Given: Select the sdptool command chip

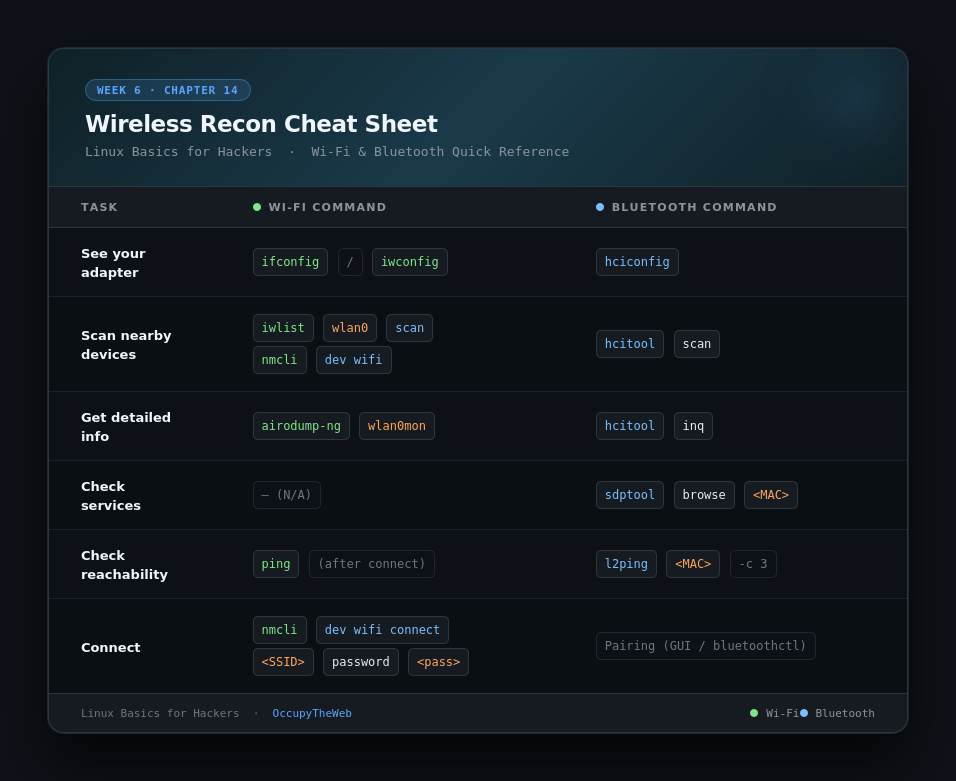Looking at the screenshot, I should [630, 495].
